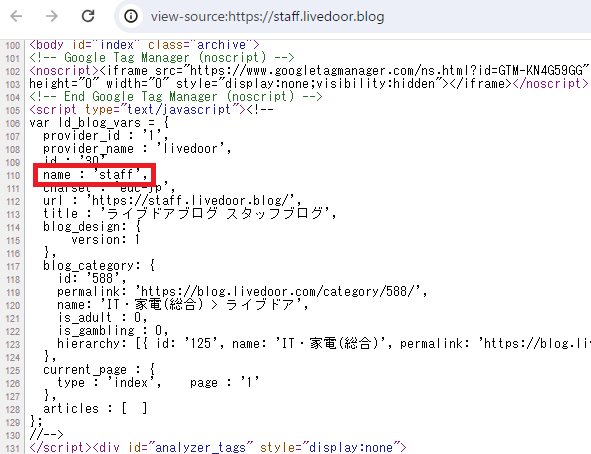Click the name: 'IT・家電(総合) > ライブドア' line
This screenshot has height=454, width=591.
(183, 304)
